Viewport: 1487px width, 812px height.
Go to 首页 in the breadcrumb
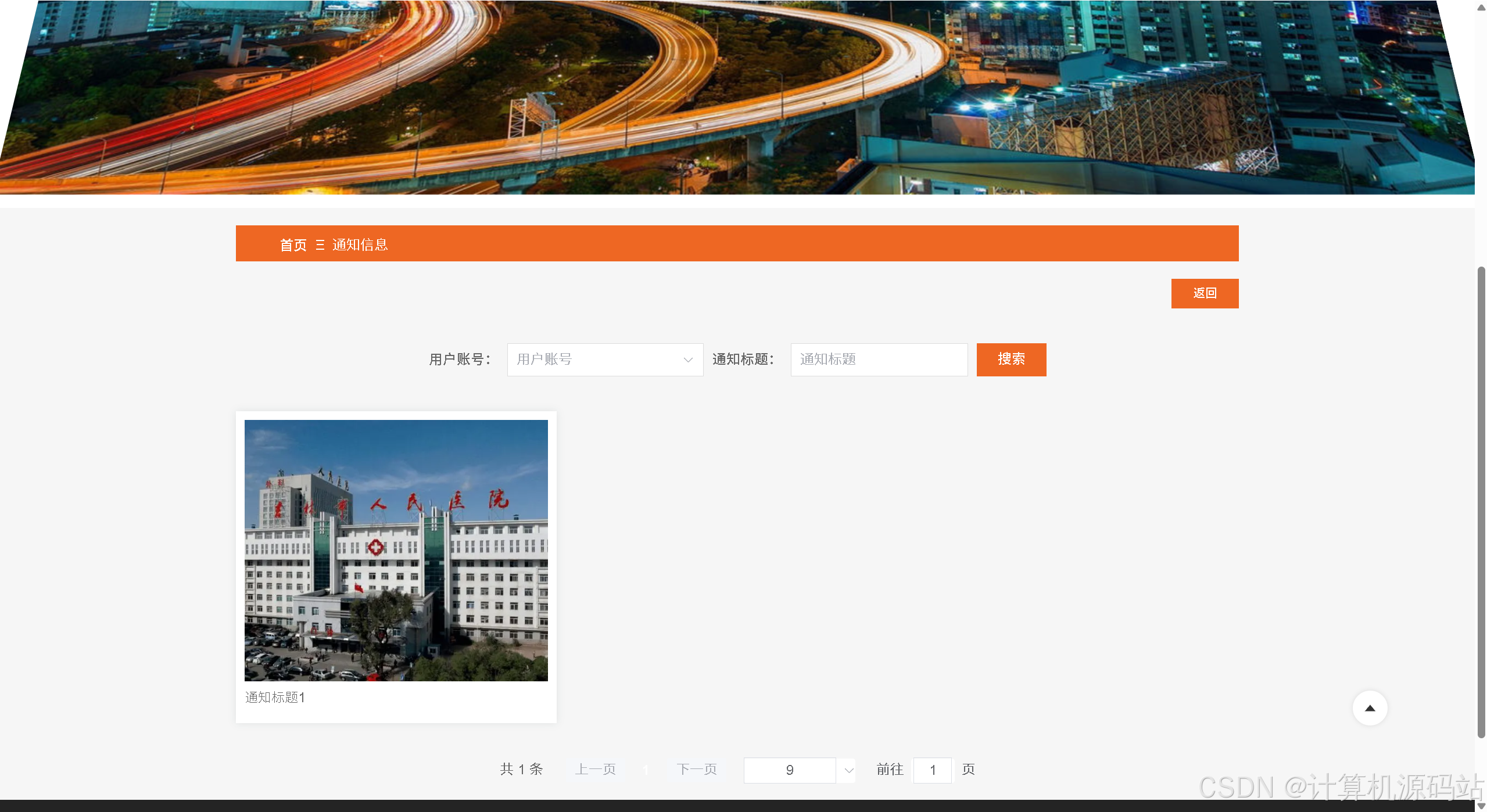[x=293, y=245]
